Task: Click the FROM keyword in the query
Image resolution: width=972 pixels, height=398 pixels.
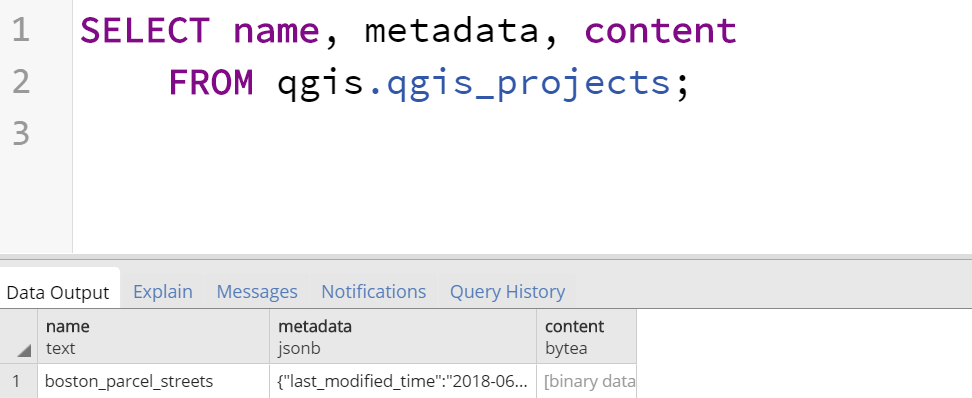Action: [211, 82]
